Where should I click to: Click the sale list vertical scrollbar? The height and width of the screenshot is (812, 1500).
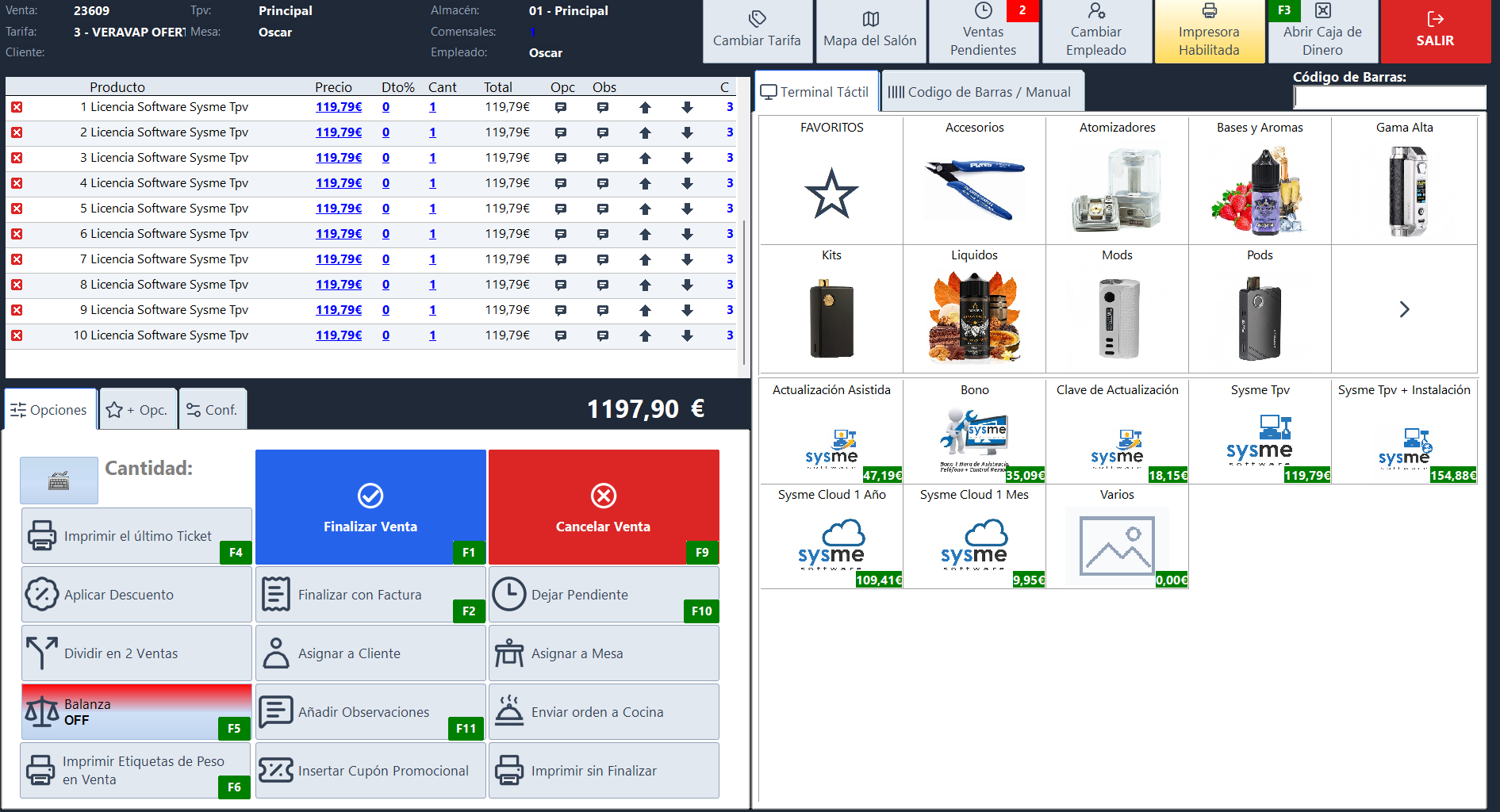(744, 293)
